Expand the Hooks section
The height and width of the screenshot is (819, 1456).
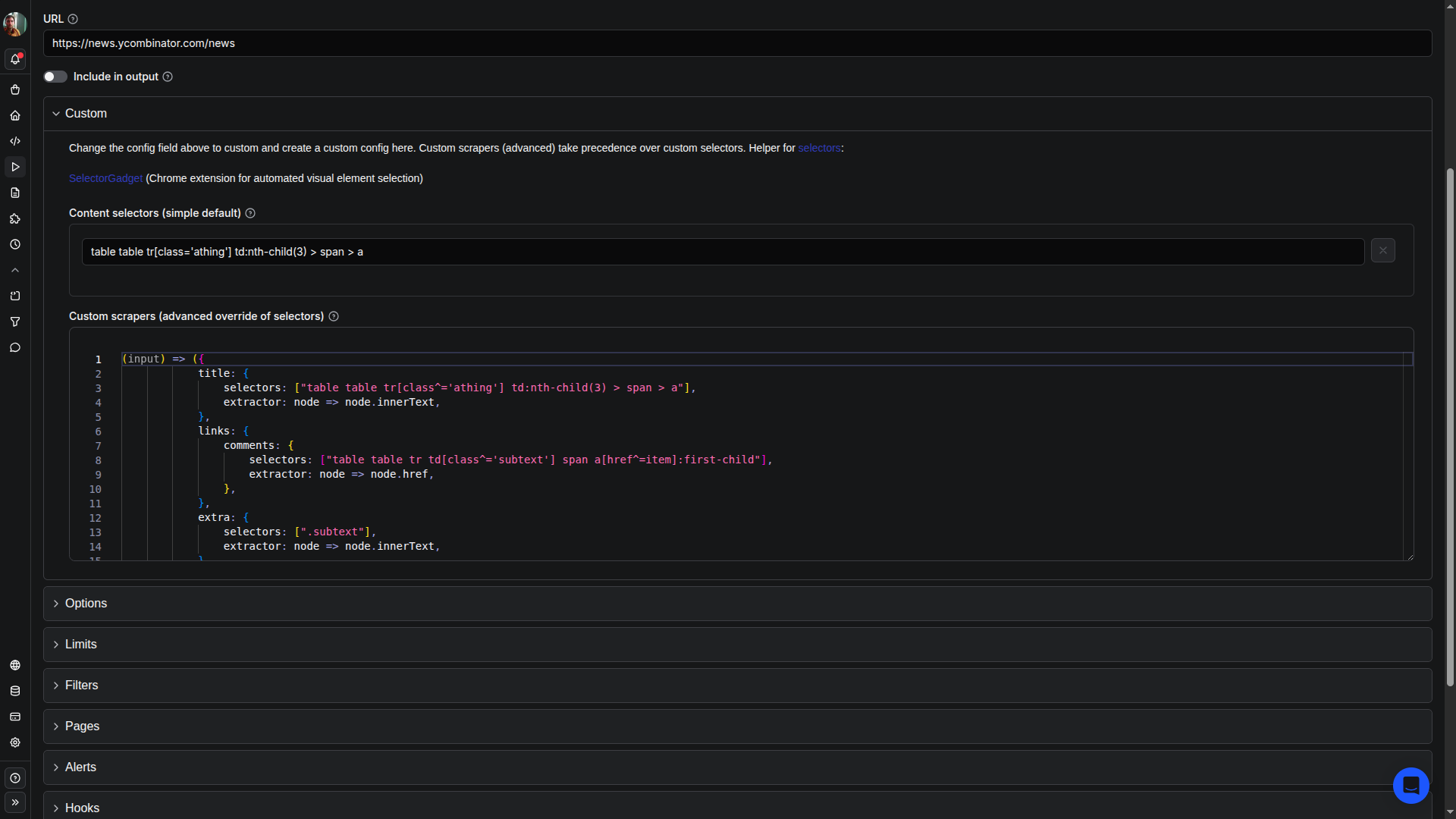[x=737, y=805]
